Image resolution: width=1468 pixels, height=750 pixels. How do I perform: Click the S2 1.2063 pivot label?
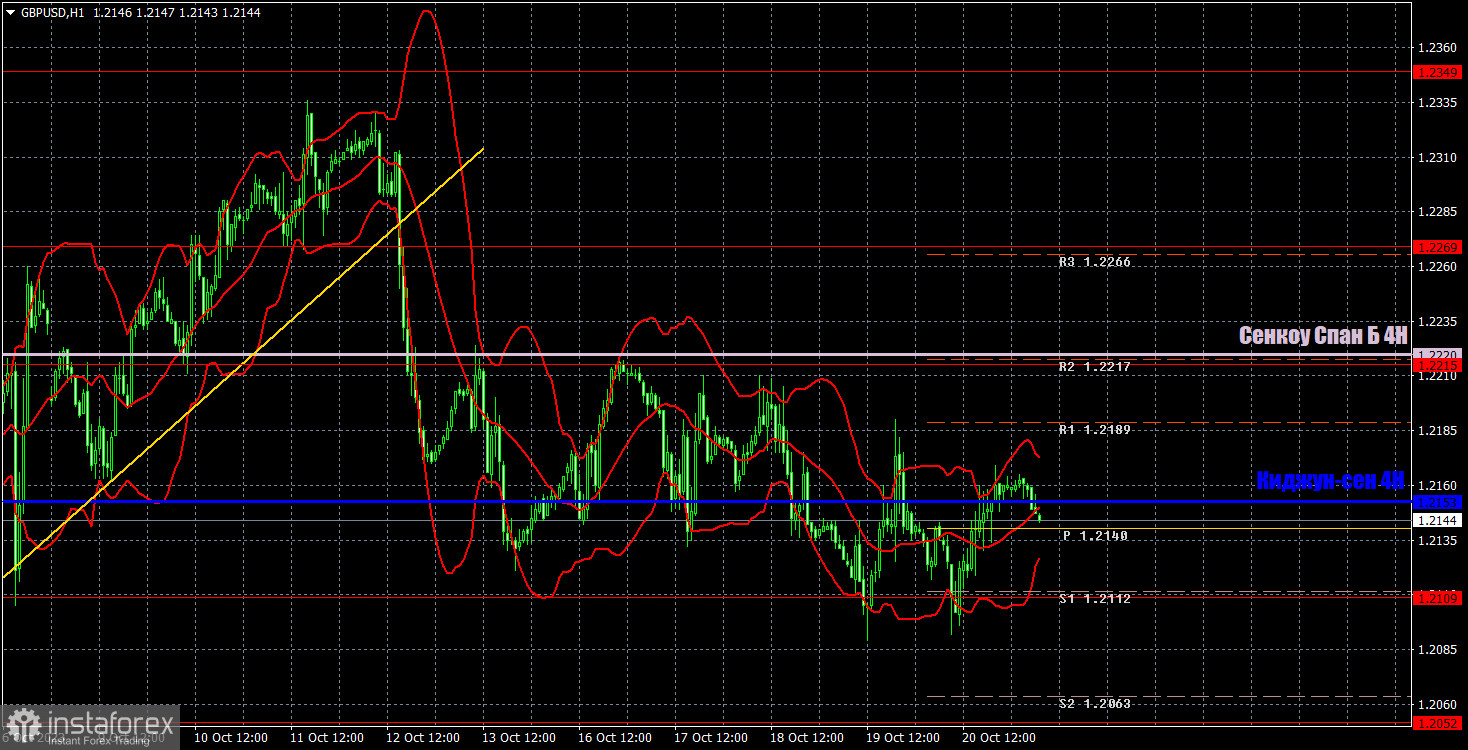pyautogui.click(x=1095, y=704)
